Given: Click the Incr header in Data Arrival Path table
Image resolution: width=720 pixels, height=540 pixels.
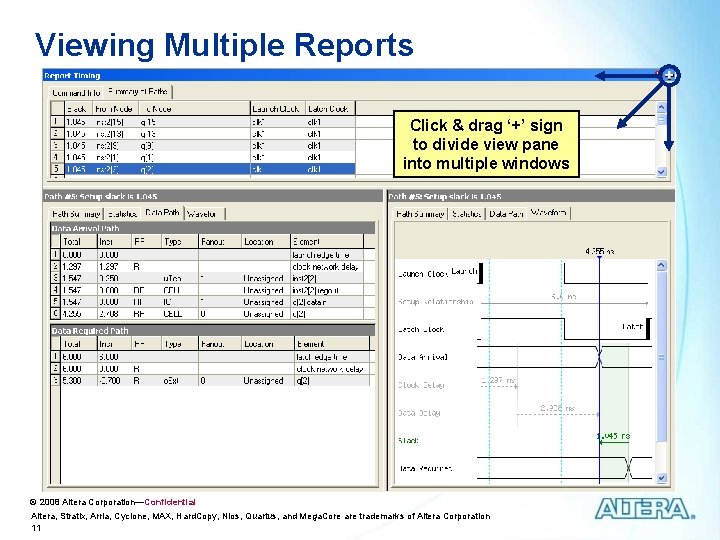Looking at the screenshot, I should tap(115, 242).
